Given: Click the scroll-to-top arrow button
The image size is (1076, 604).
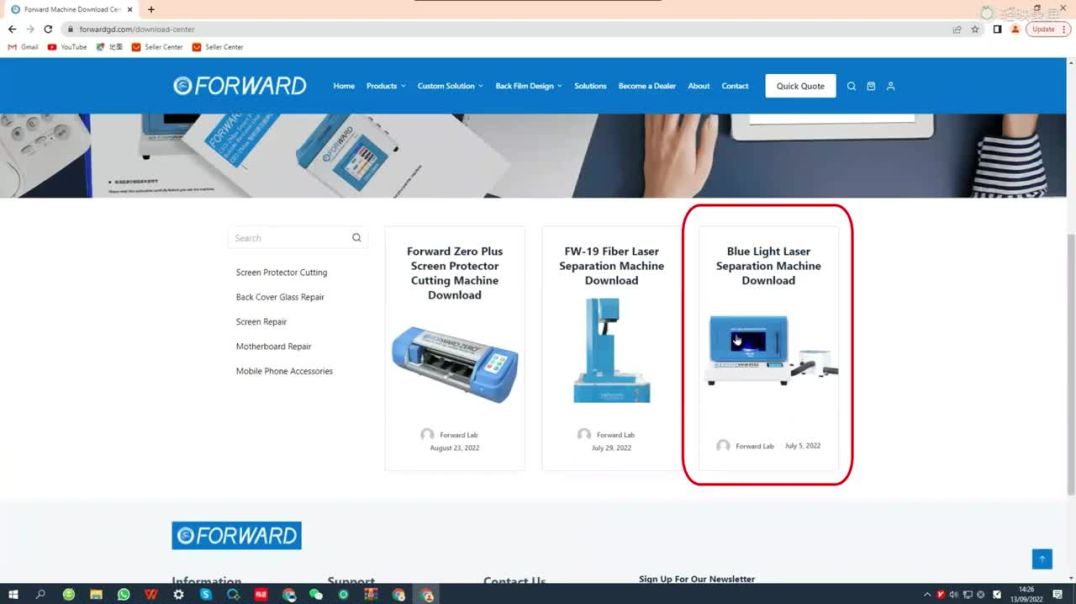Looking at the screenshot, I should pyautogui.click(x=1042, y=559).
